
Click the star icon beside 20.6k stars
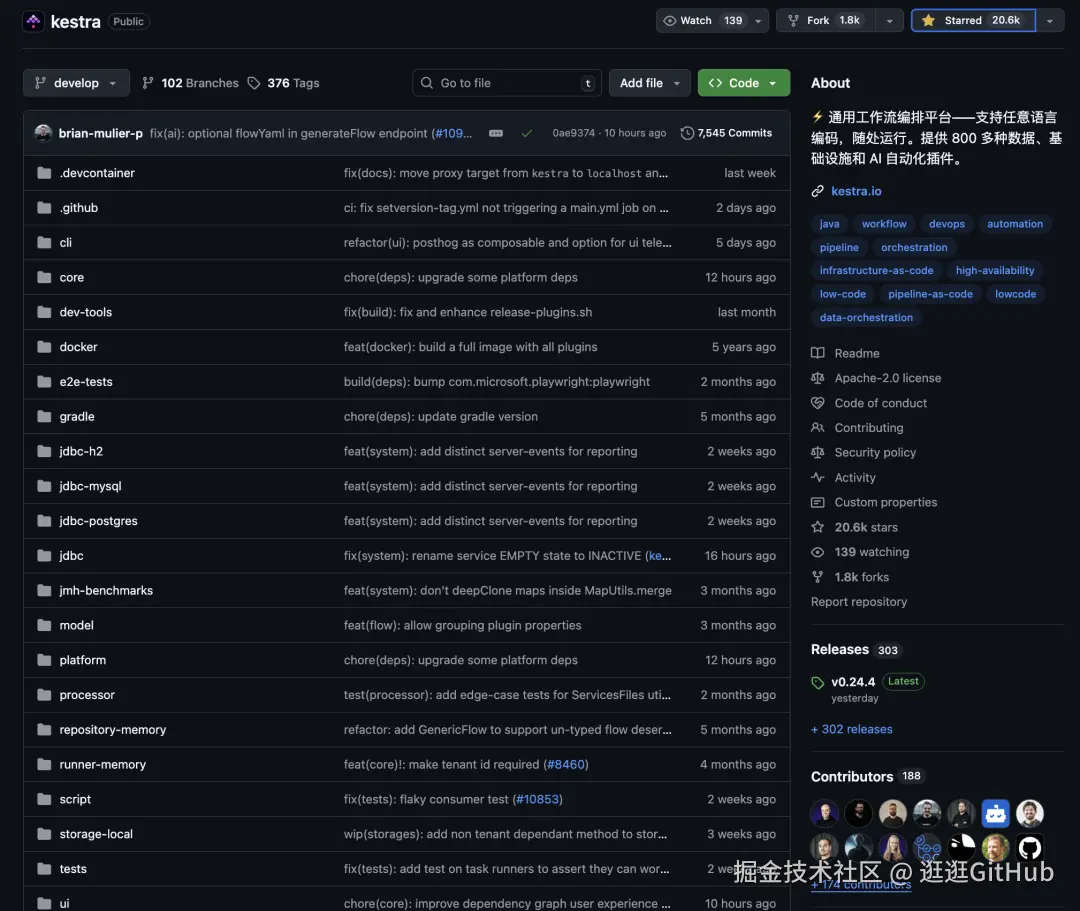pyautogui.click(x=818, y=527)
